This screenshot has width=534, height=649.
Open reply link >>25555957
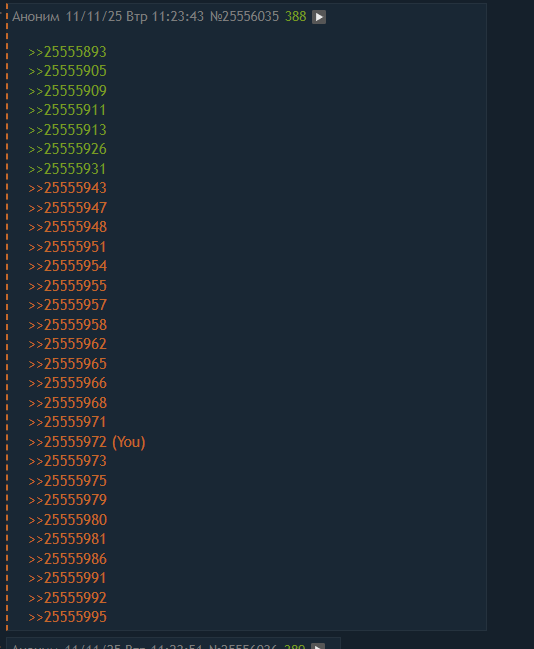pos(67,305)
